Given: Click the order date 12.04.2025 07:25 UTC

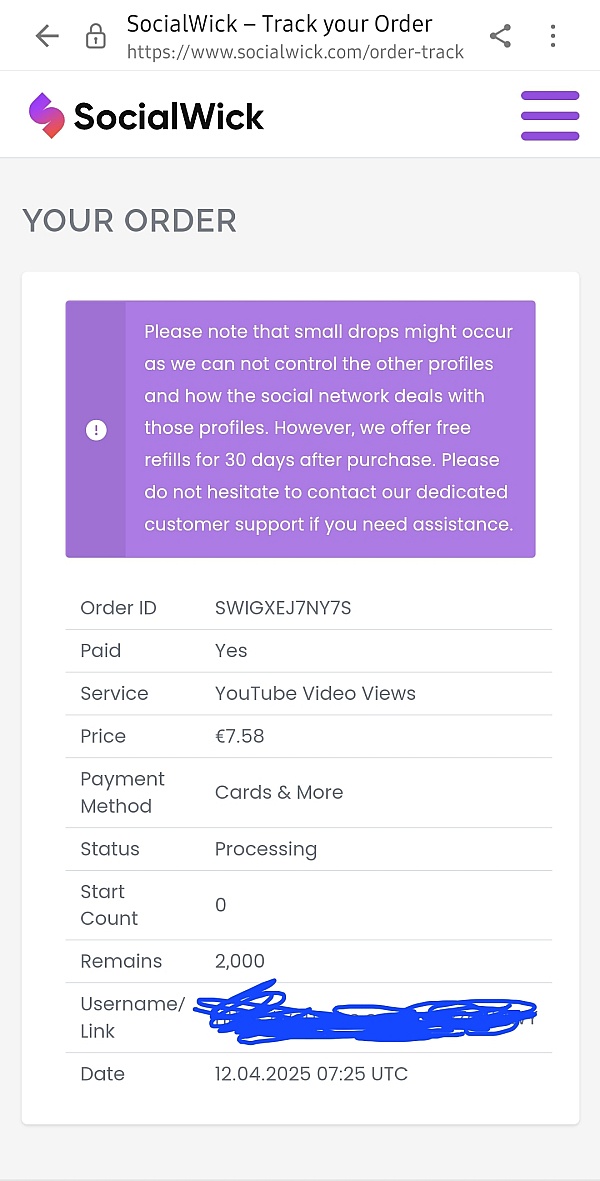Looking at the screenshot, I should (x=311, y=1074).
